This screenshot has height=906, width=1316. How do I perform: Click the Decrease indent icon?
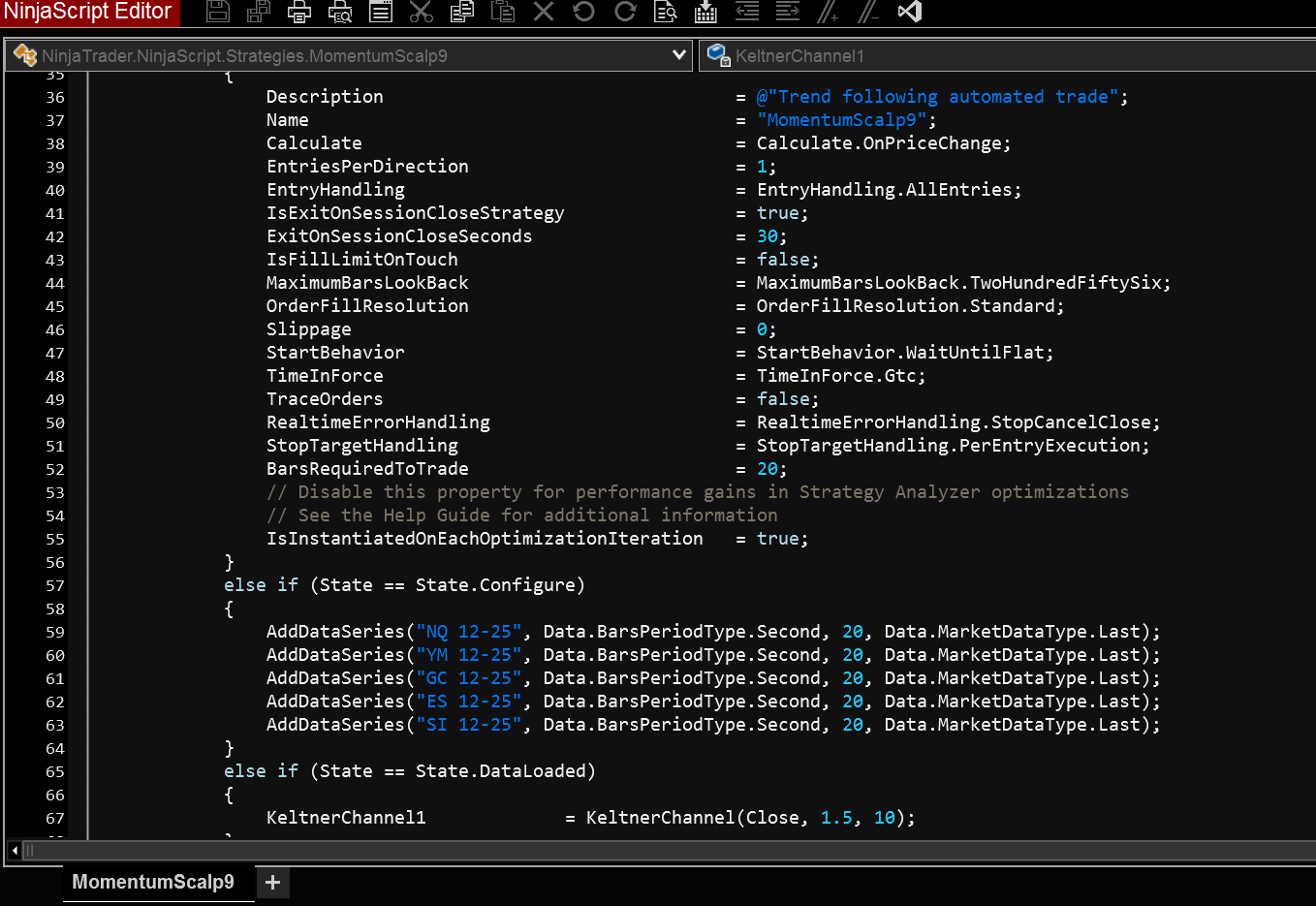coord(747,12)
